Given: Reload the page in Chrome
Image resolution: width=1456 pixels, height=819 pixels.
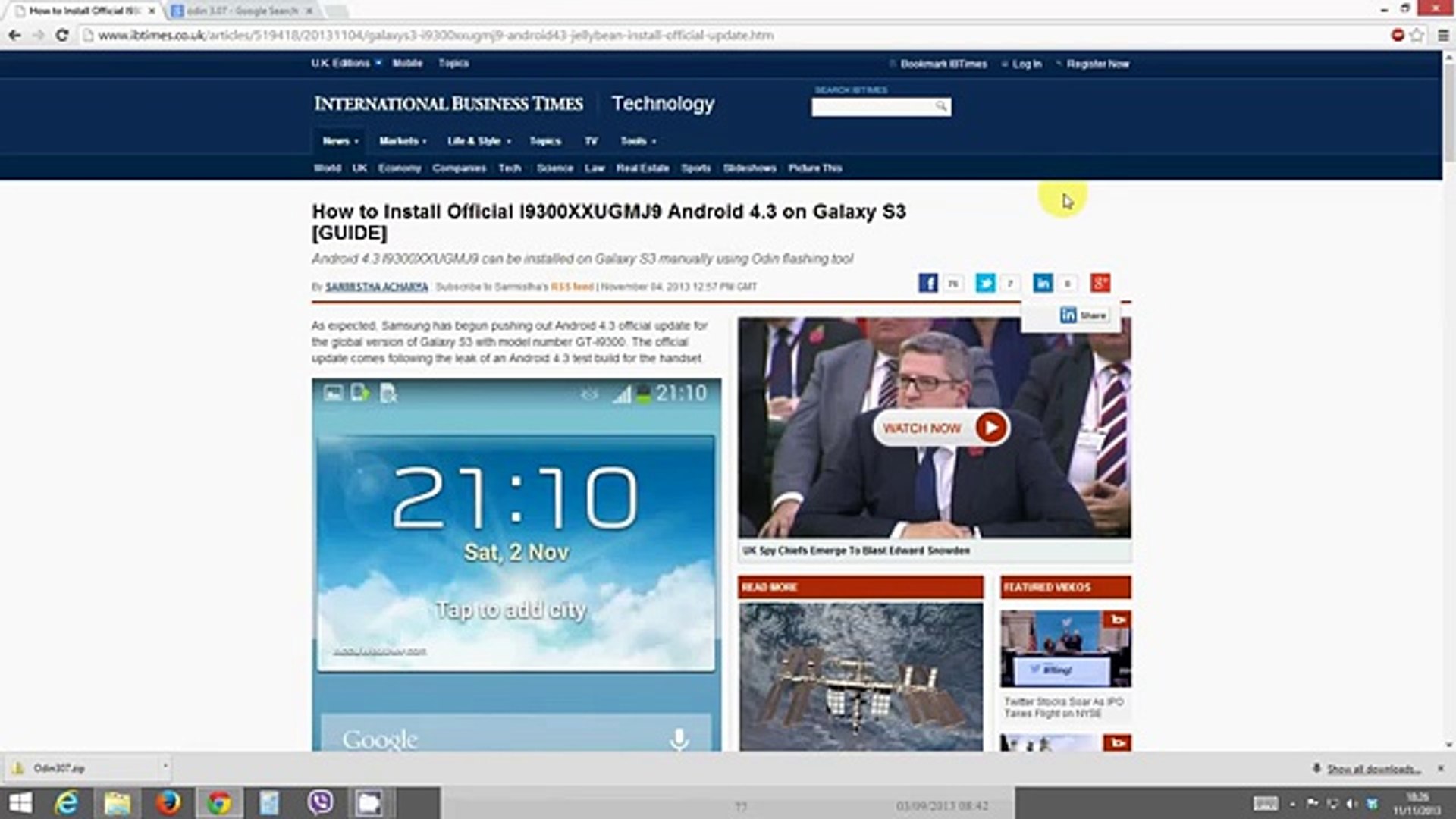Looking at the screenshot, I should [62, 35].
